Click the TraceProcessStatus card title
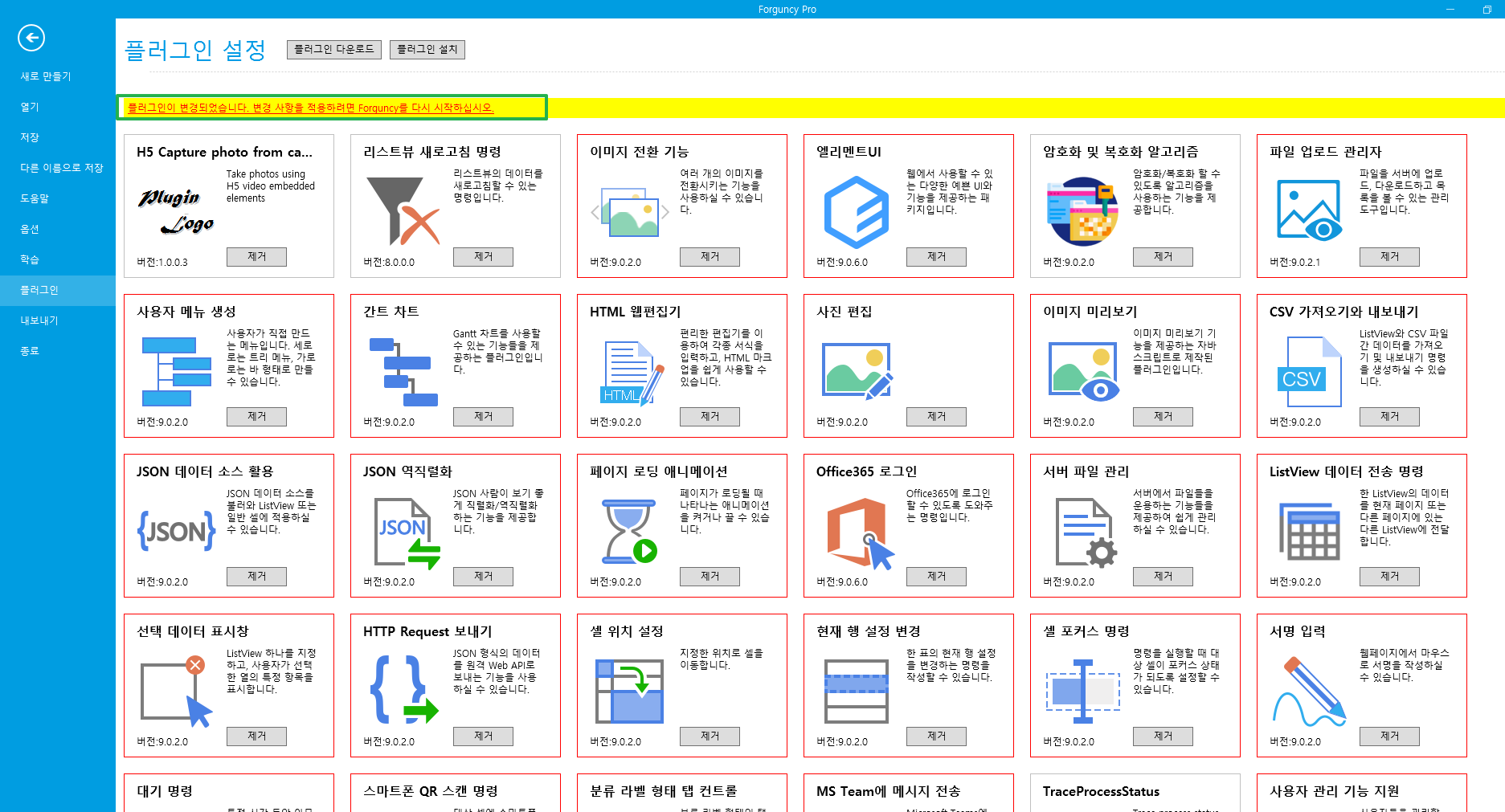1505x812 pixels. pyautogui.click(x=1101, y=791)
